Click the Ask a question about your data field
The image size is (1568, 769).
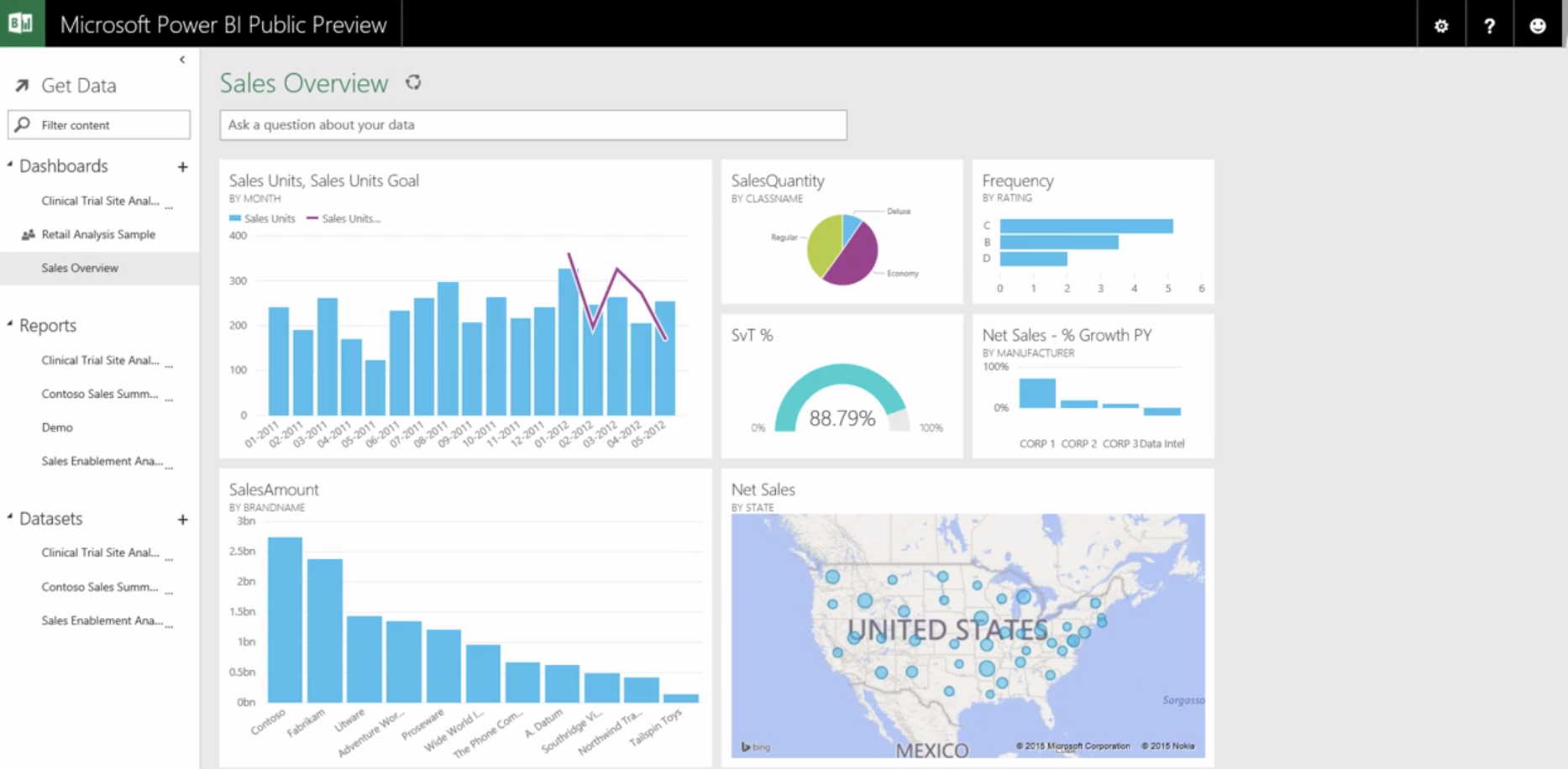pyautogui.click(x=532, y=124)
